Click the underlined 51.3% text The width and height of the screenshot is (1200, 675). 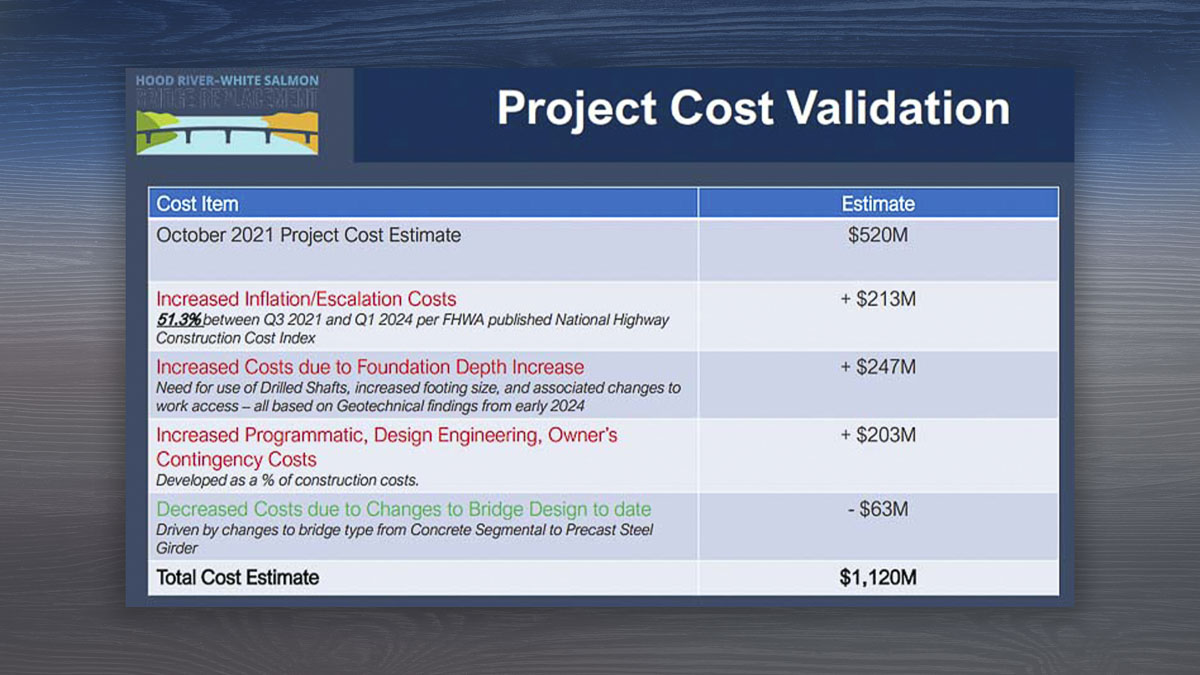click(179, 320)
